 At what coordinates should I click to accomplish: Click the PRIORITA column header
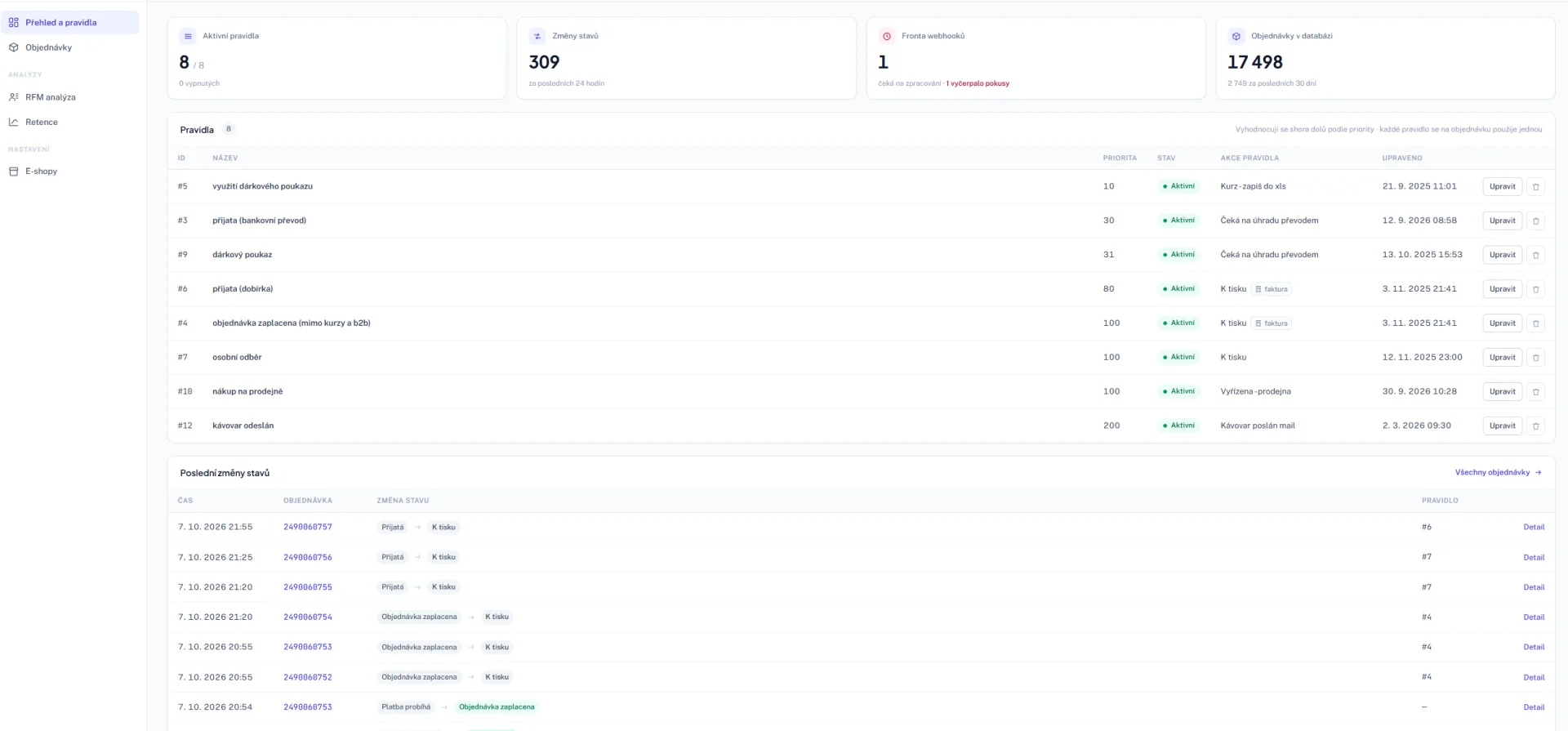click(1120, 158)
